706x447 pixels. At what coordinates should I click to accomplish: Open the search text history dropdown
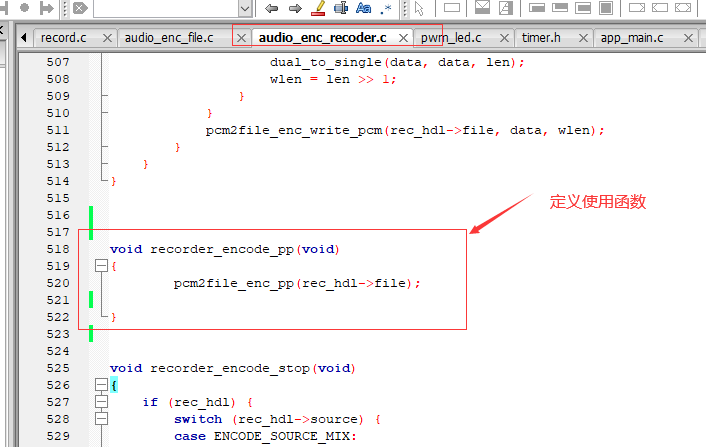pos(244,8)
